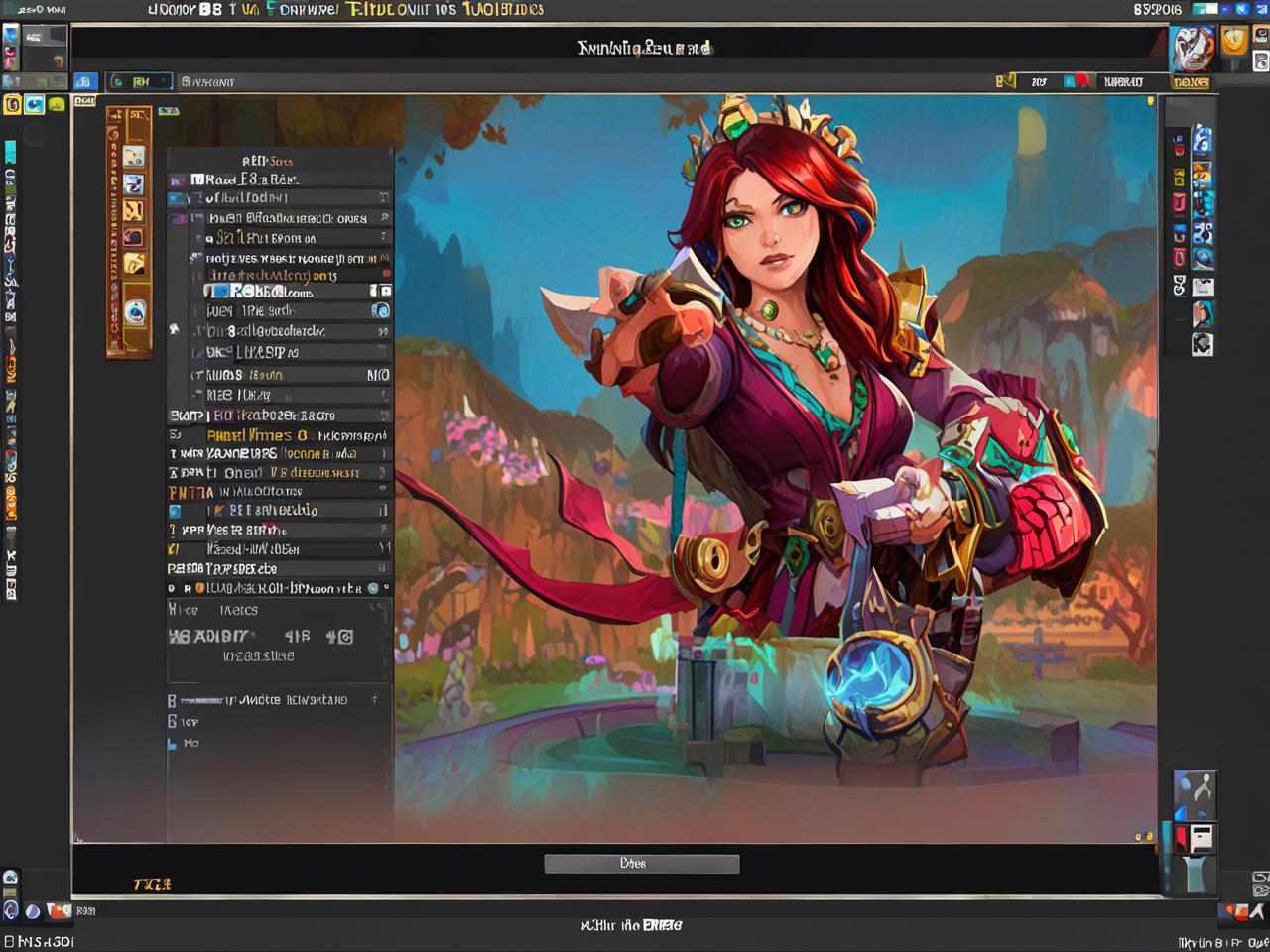Select the light blue heart icon beside the yellow square
Viewport: 1270px width, 952px height.
coord(35,104)
